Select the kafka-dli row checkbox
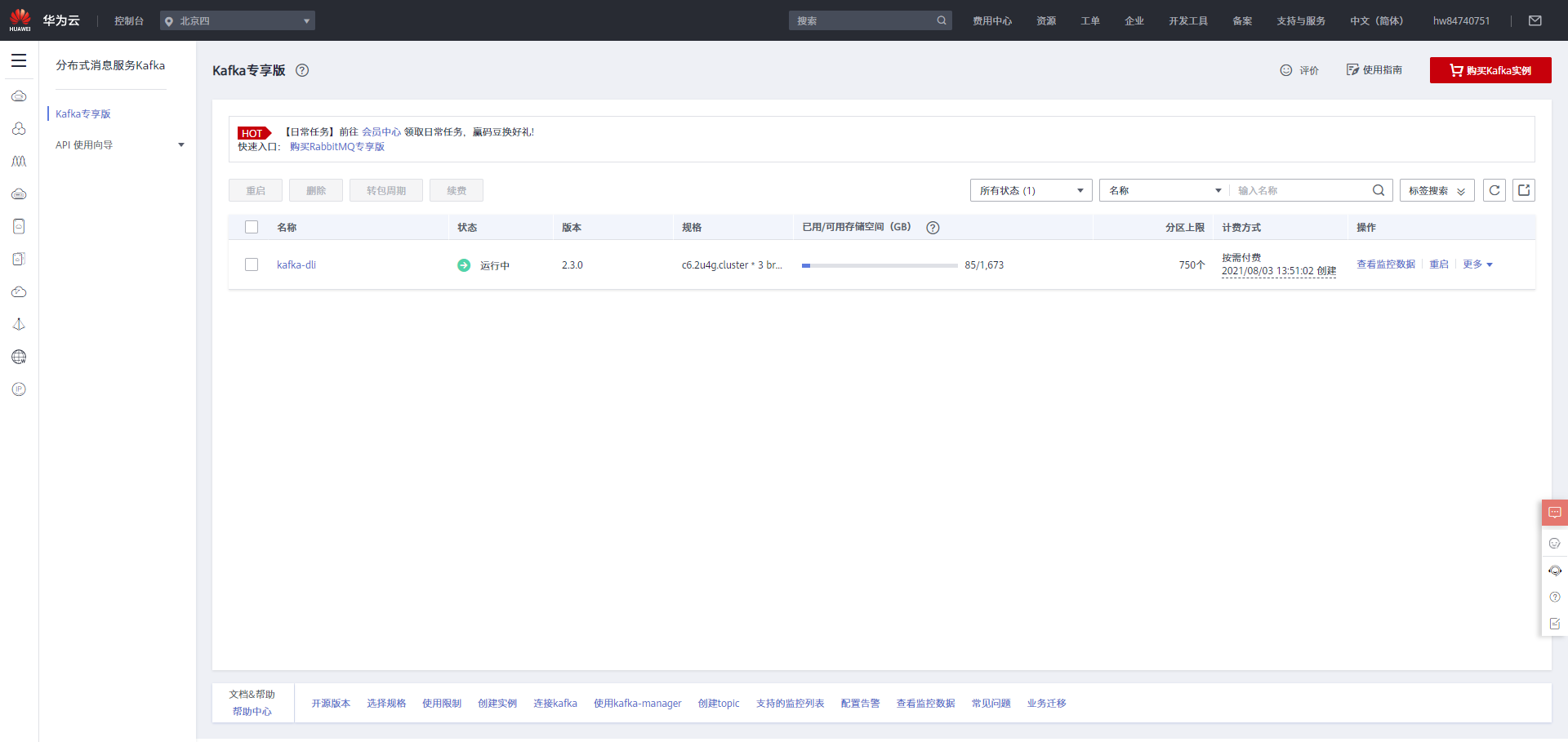 coord(252,264)
